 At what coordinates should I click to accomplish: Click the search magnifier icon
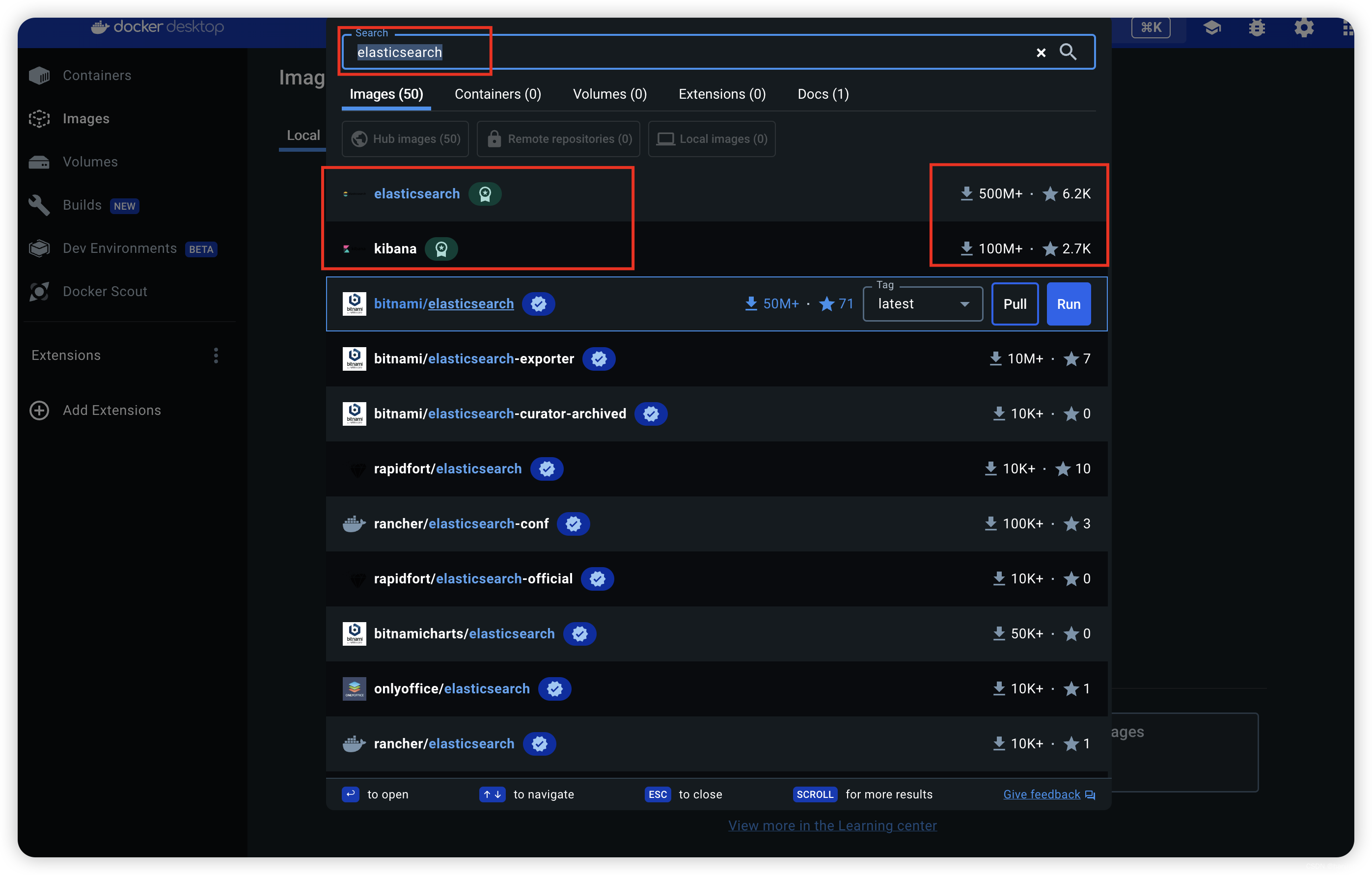[1067, 51]
